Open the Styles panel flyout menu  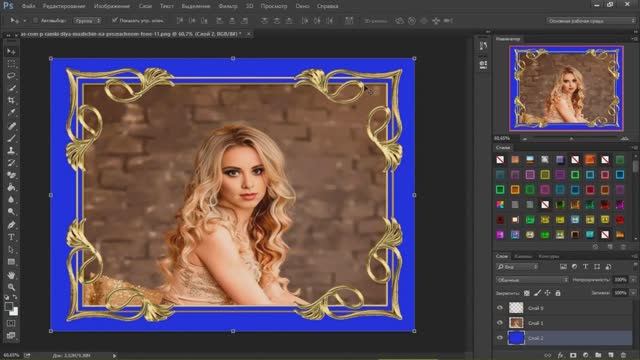point(635,147)
